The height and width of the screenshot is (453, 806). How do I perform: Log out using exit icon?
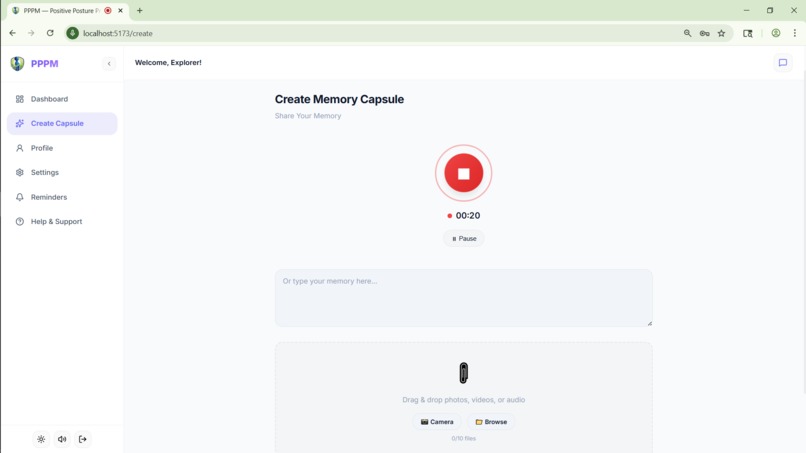point(83,439)
